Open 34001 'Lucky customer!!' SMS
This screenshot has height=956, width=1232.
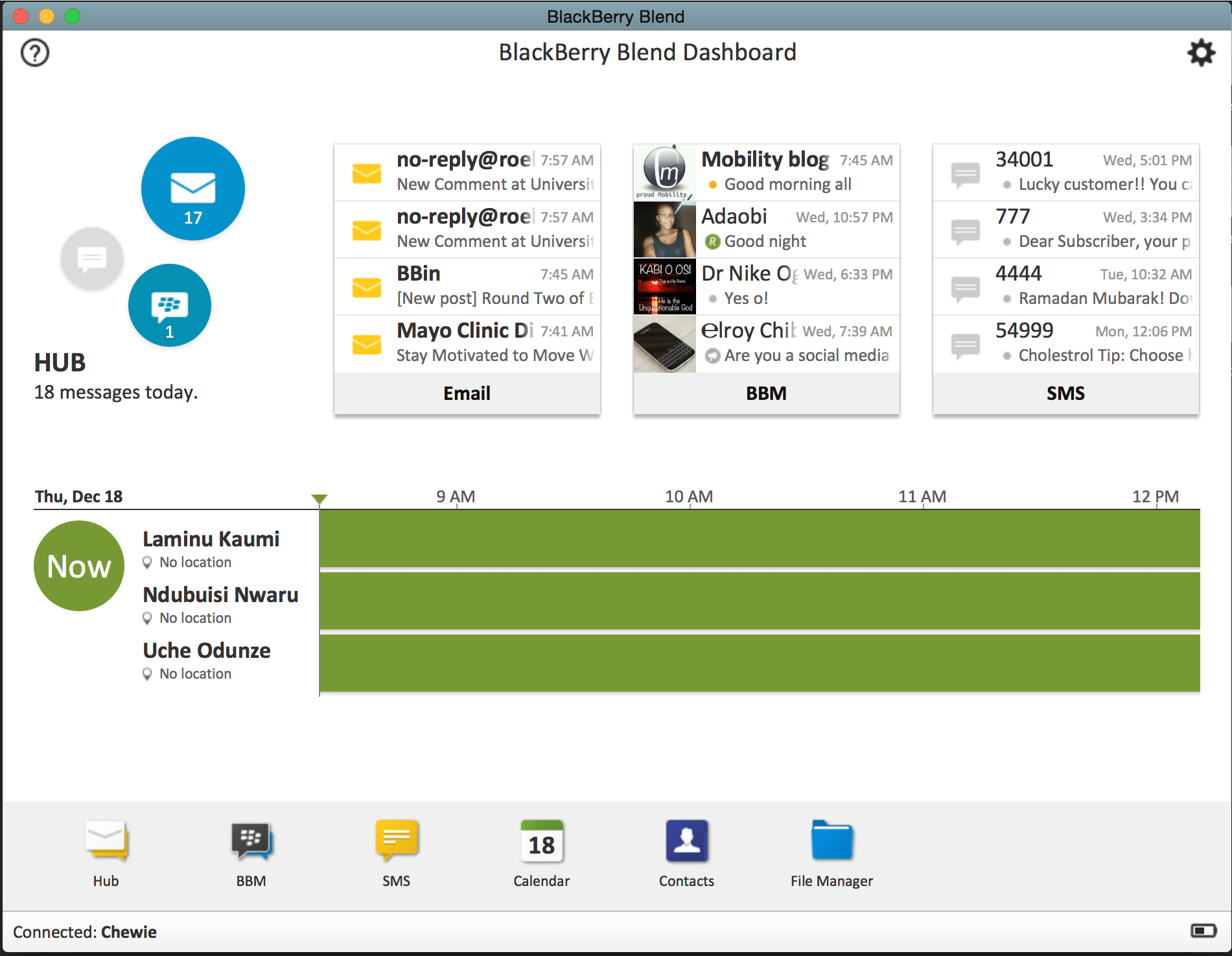click(1066, 172)
